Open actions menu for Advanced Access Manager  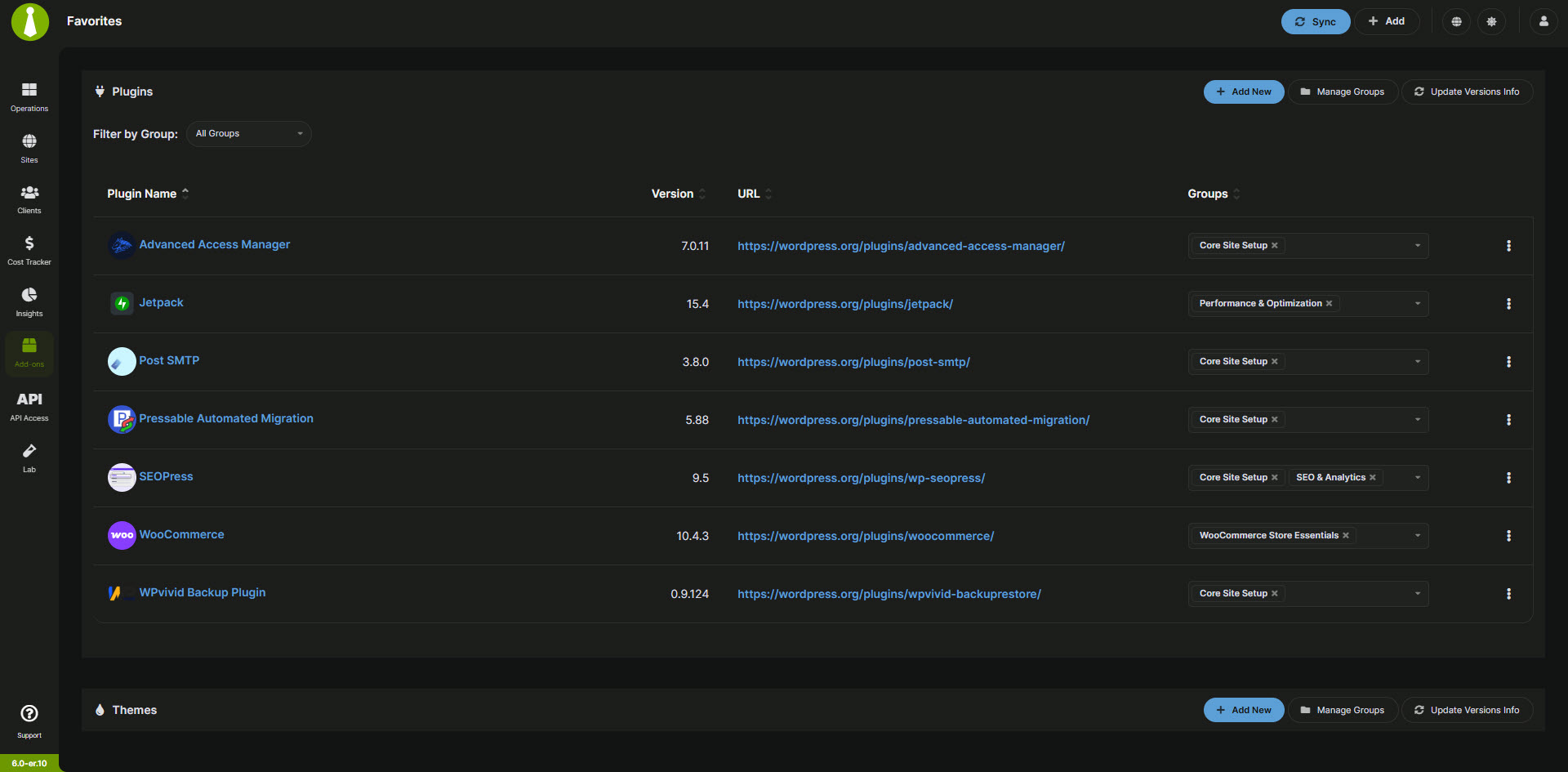point(1508,246)
